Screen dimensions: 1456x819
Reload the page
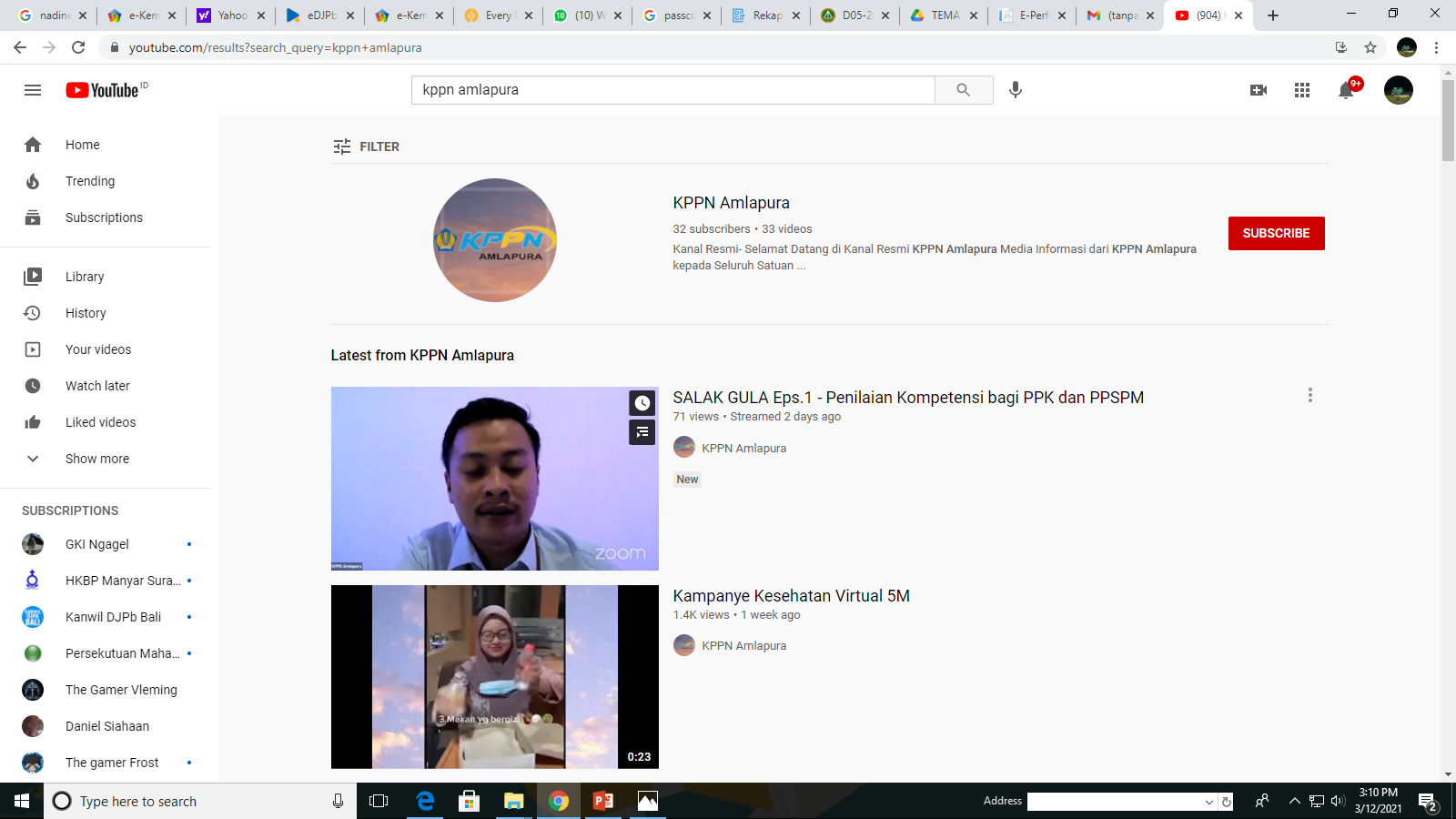point(78,47)
